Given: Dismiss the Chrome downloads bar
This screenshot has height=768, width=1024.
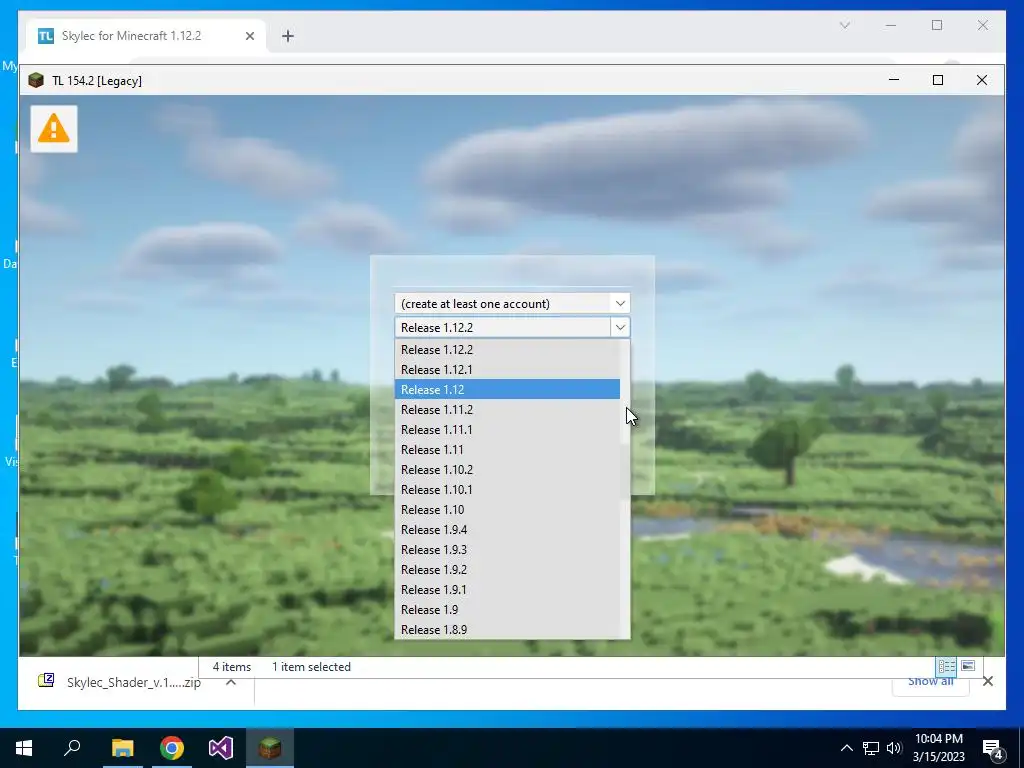Looking at the screenshot, I should pos(988,681).
